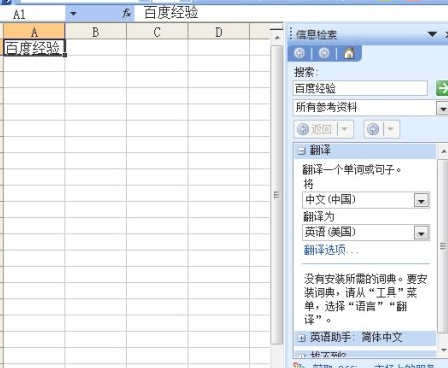The width and height of the screenshot is (448, 368).
Task: Click the 返回 back button
Action: (316, 129)
